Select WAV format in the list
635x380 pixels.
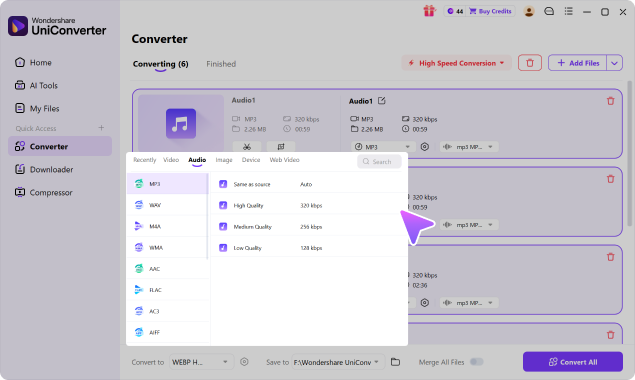[167, 205]
